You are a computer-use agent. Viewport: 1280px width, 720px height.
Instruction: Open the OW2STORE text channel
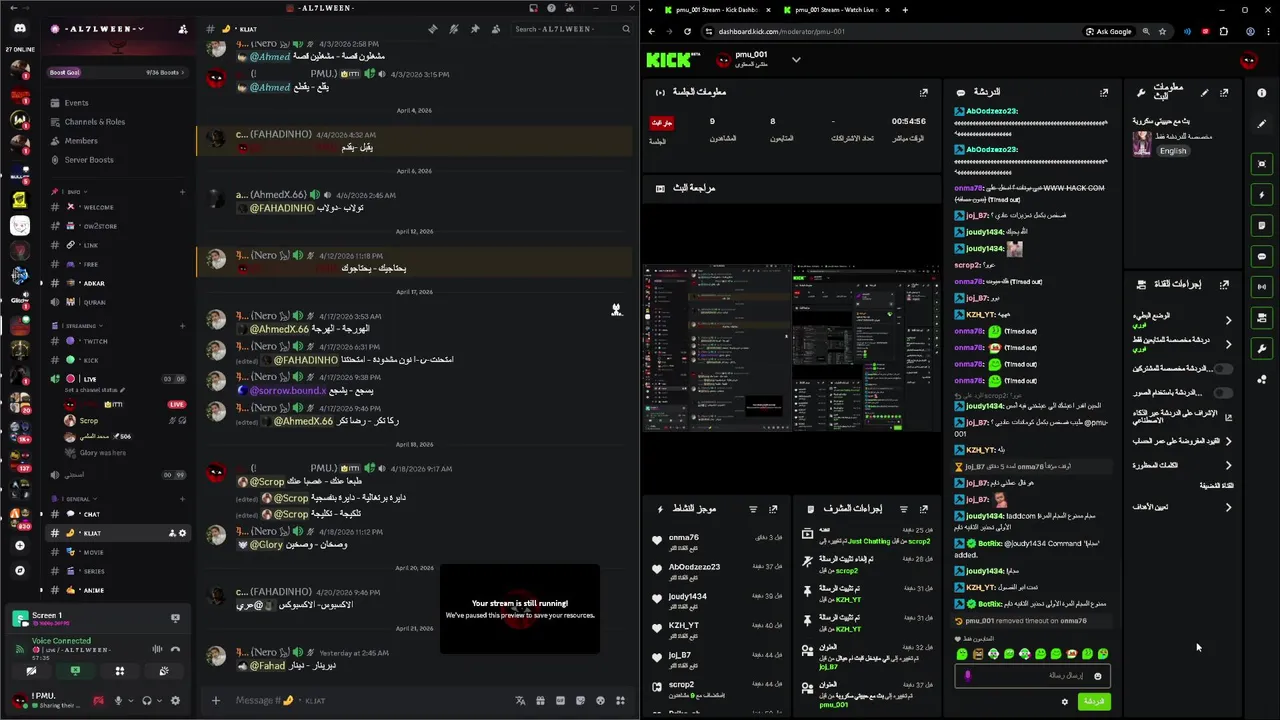(118, 226)
